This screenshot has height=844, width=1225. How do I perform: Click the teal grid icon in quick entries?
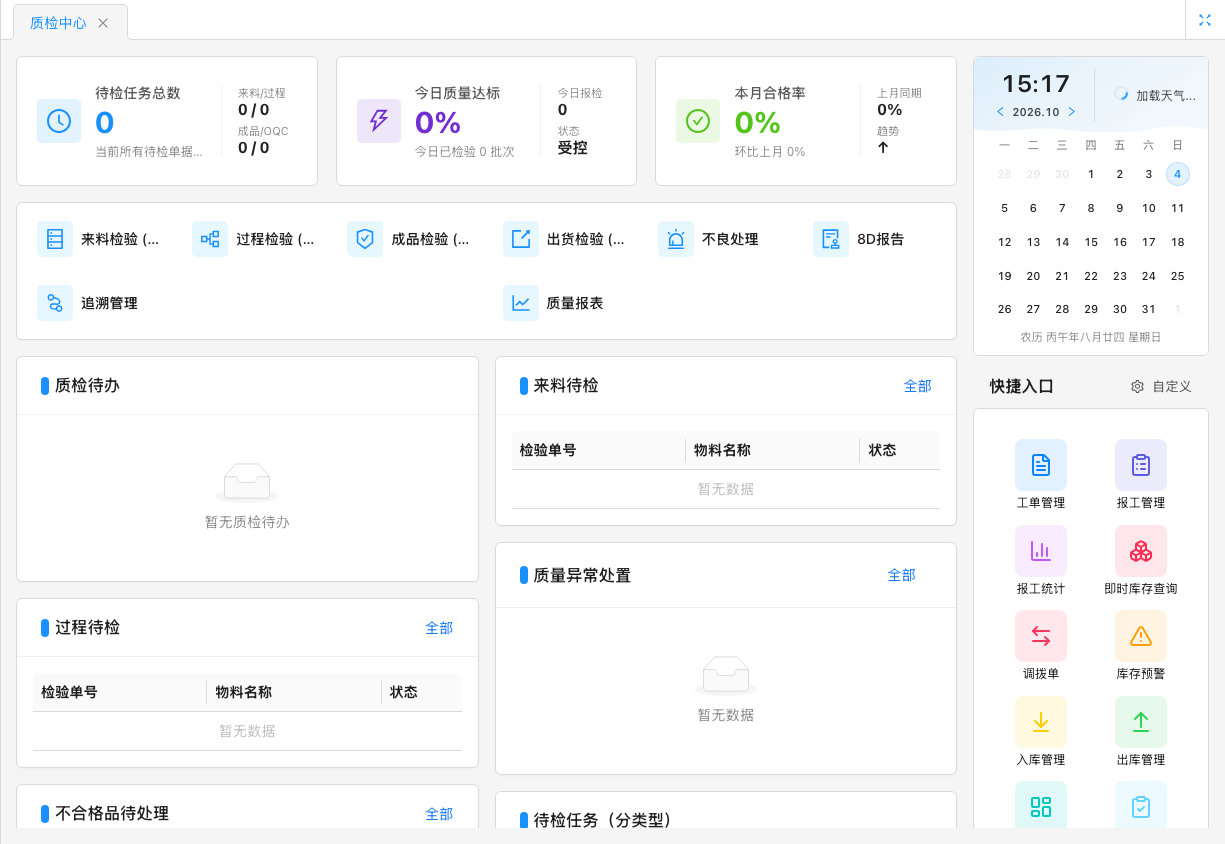click(x=1041, y=805)
